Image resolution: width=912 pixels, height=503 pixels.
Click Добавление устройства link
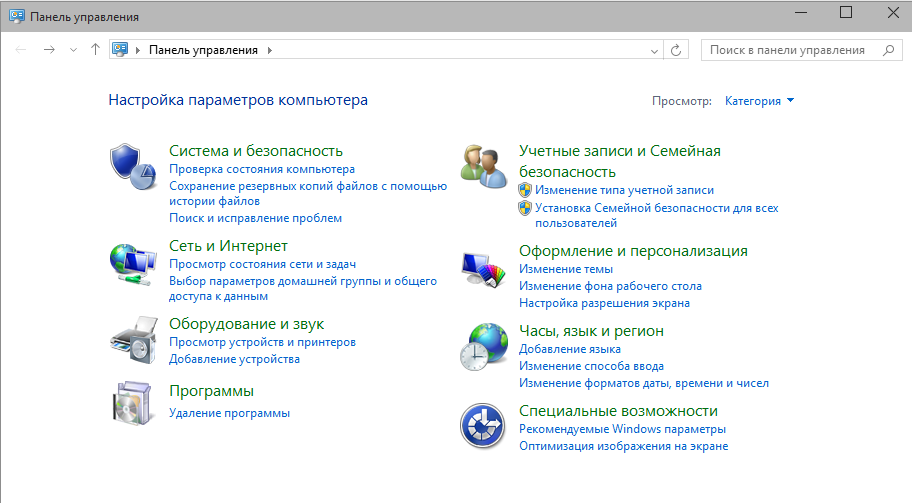[x=234, y=359]
